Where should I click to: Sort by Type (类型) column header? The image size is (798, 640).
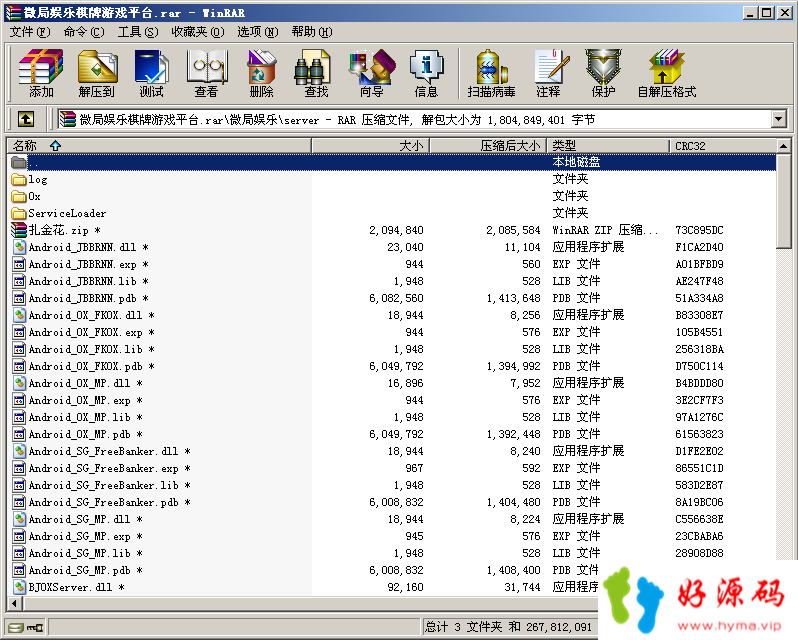(x=608, y=146)
